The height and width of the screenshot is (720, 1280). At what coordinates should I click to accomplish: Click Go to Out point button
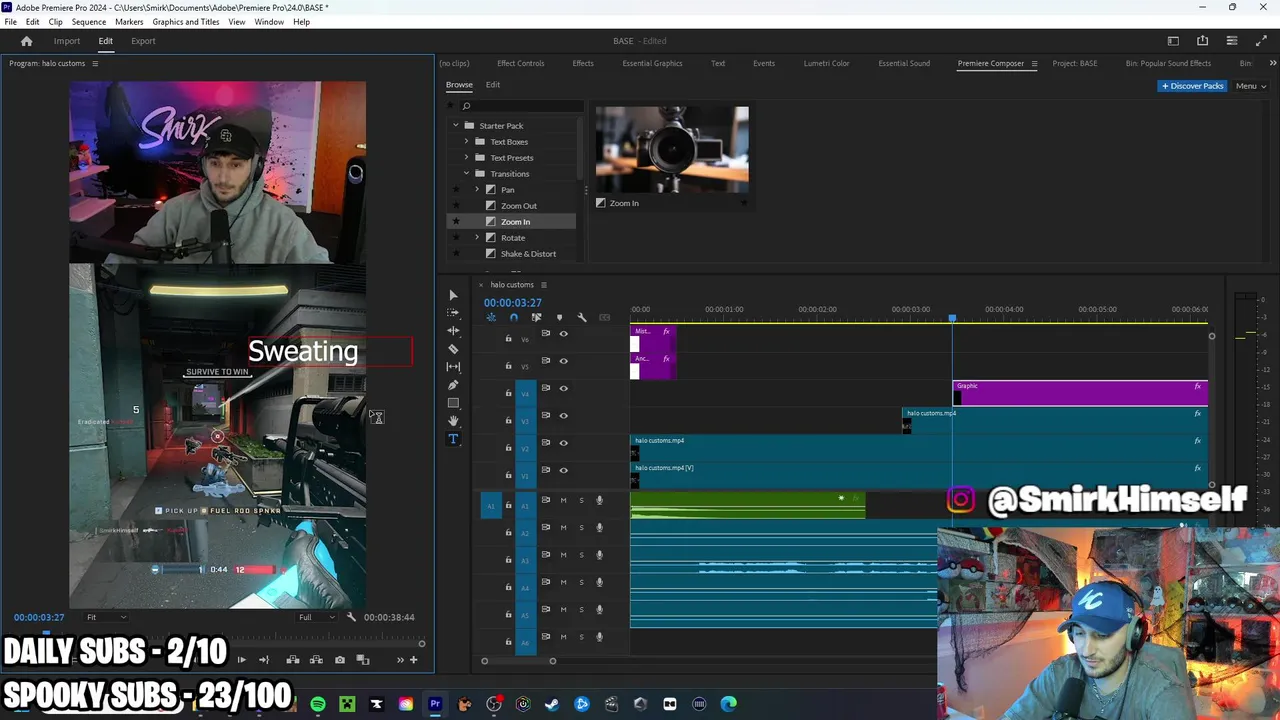pyautogui.click(x=264, y=660)
